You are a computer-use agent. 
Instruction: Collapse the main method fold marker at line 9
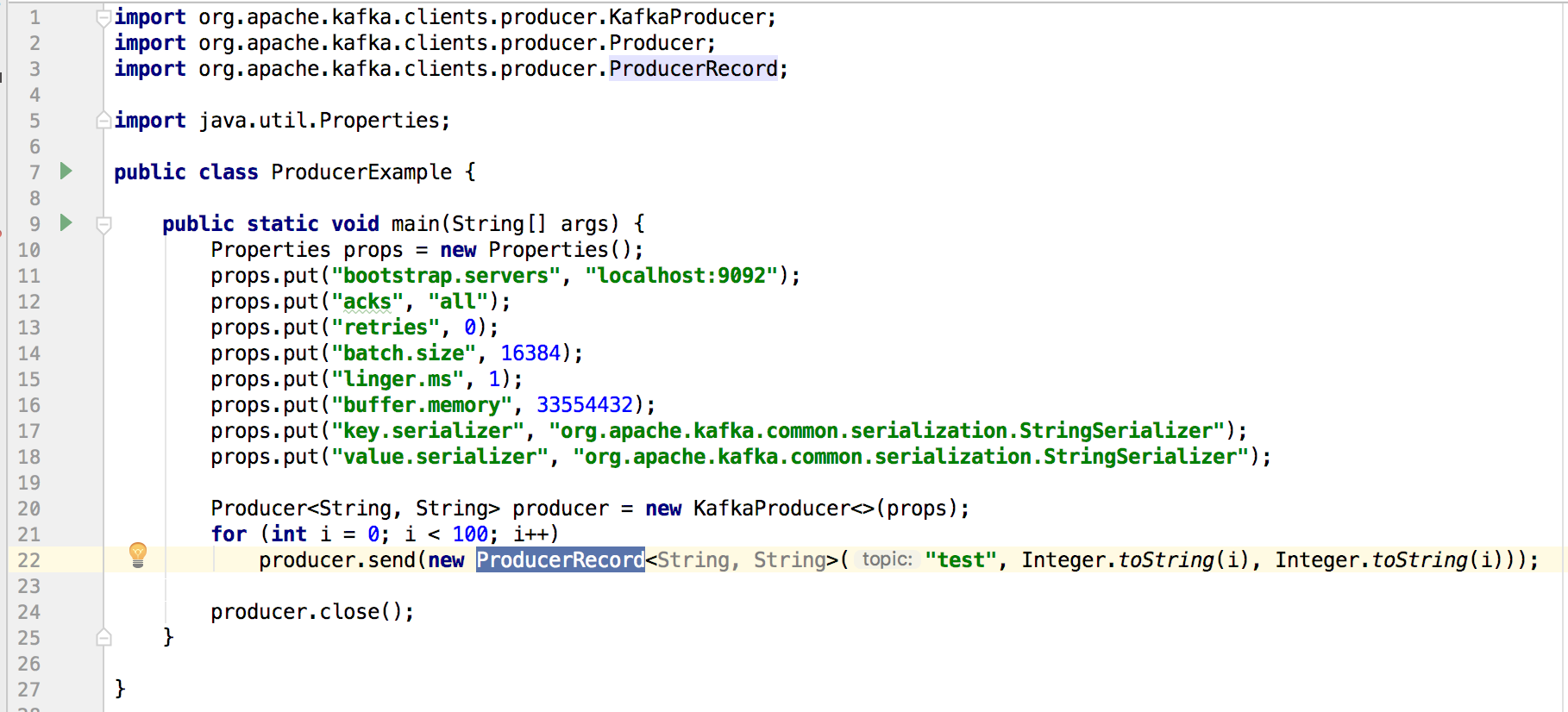[103, 225]
